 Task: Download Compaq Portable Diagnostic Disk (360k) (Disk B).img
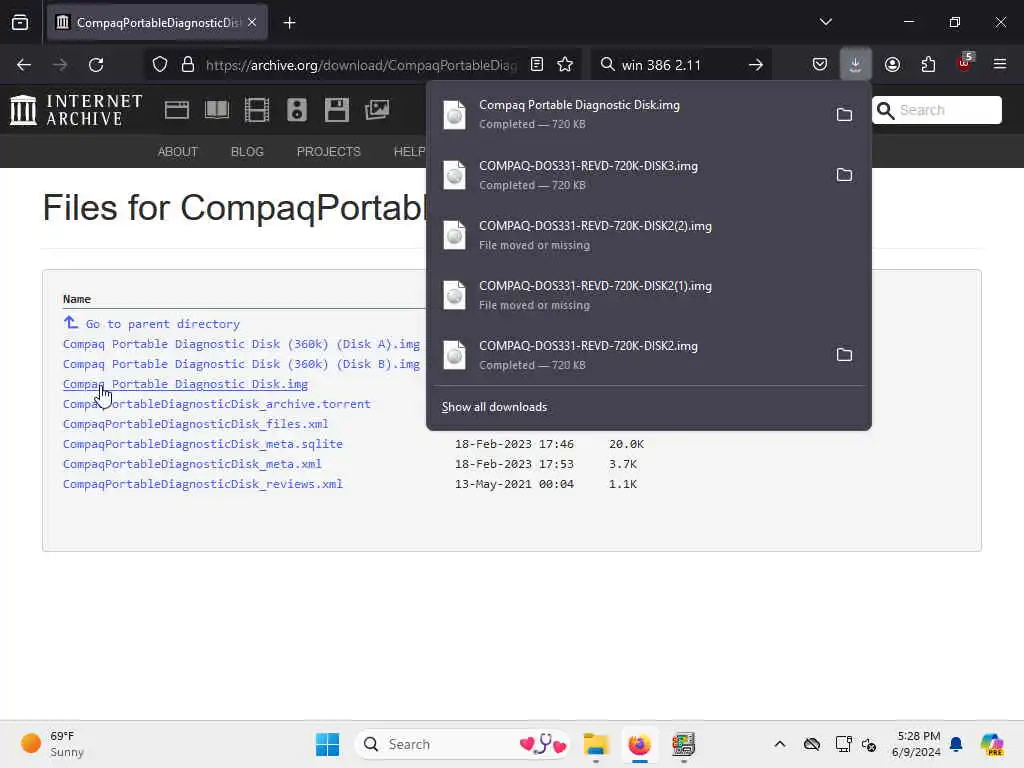[241, 364]
